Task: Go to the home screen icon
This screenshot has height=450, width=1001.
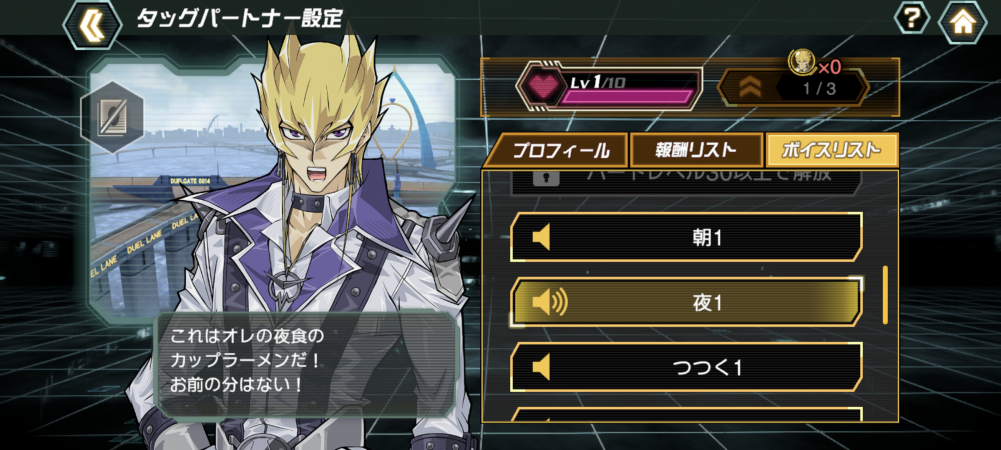Action: coord(962,22)
